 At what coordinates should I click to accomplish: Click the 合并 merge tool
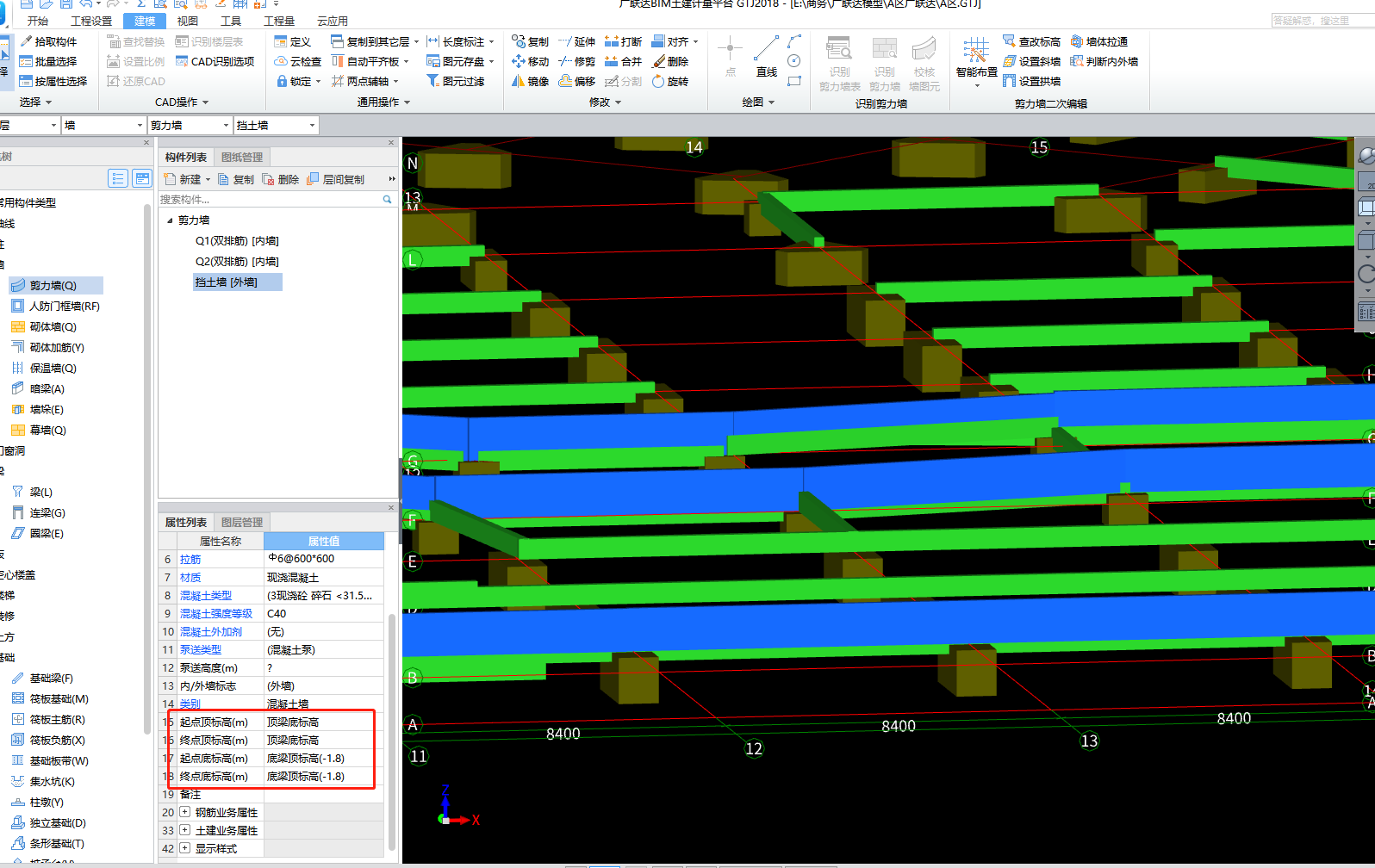pos(623,61)
